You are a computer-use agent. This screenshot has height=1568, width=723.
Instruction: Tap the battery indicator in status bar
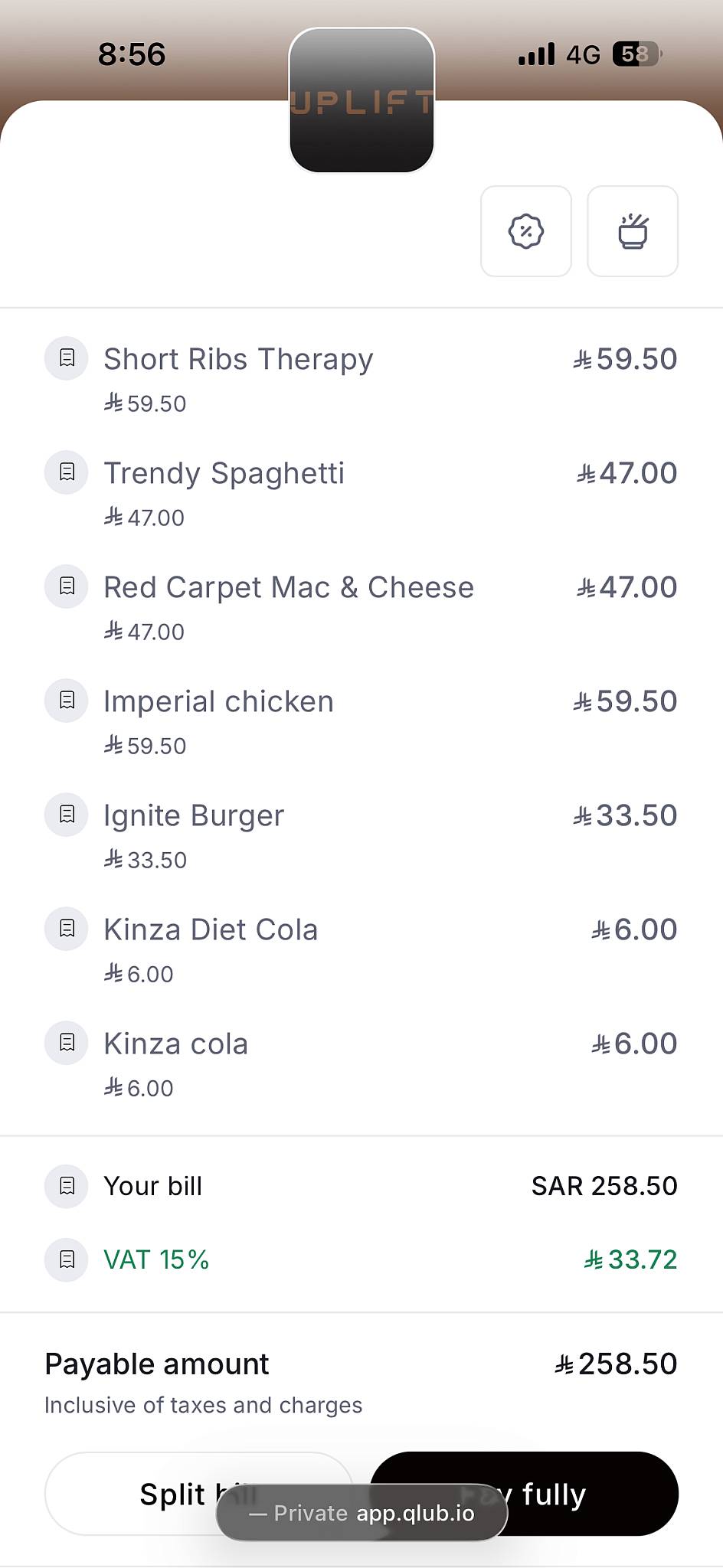pos(637,54)
